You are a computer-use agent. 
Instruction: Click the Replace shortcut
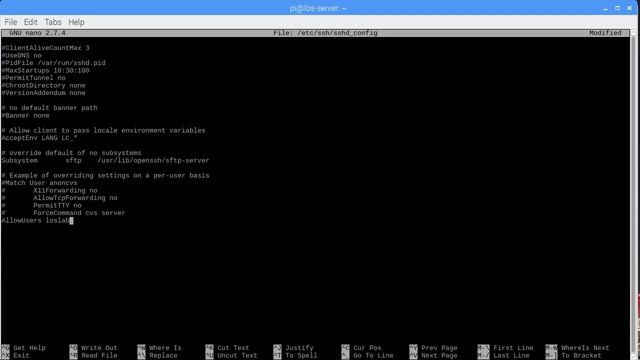158,356
